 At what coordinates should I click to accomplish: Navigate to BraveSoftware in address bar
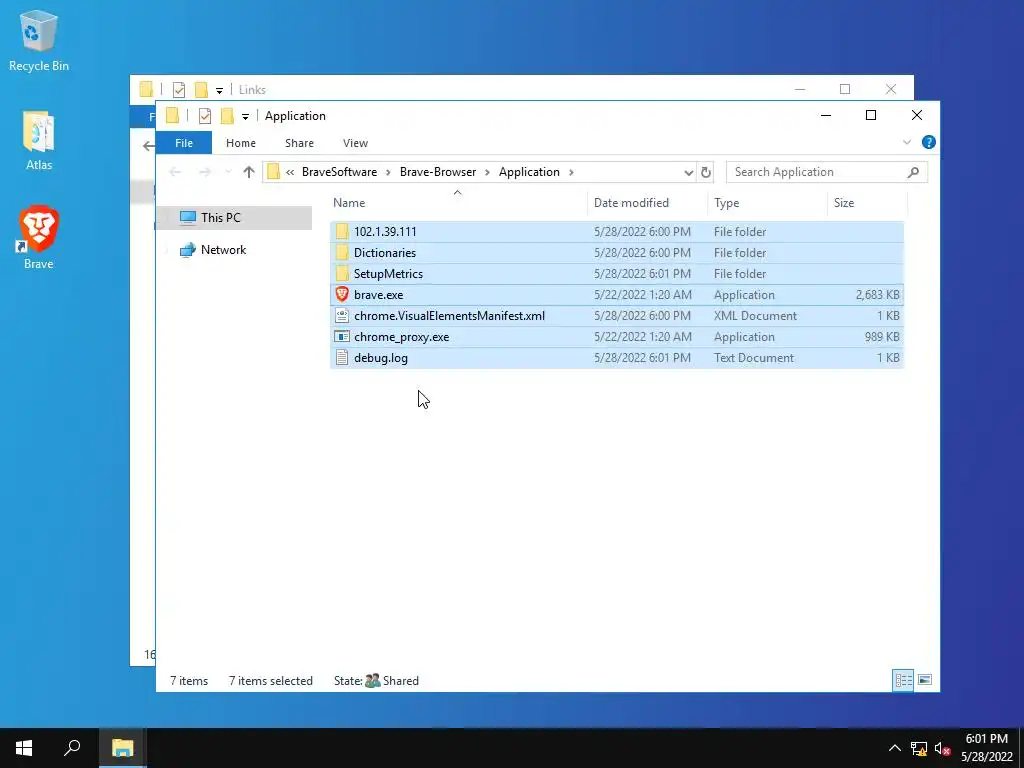tap(339, 172)
